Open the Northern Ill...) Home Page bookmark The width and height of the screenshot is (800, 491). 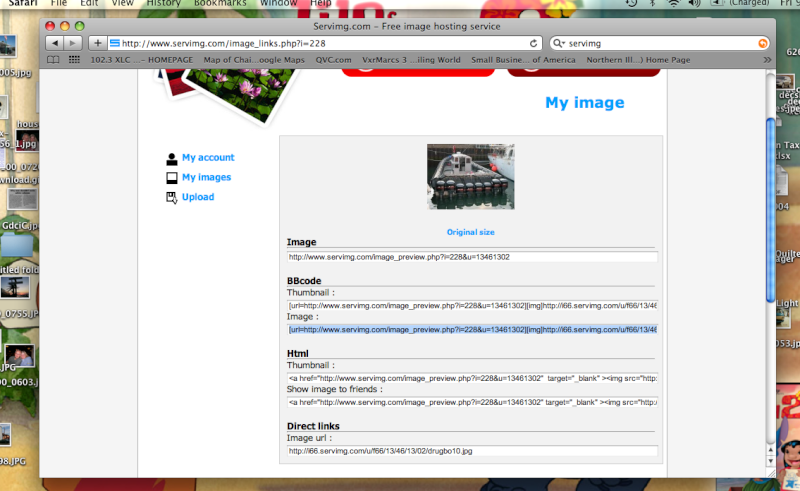pyautogui.click(x=638, y=60)
